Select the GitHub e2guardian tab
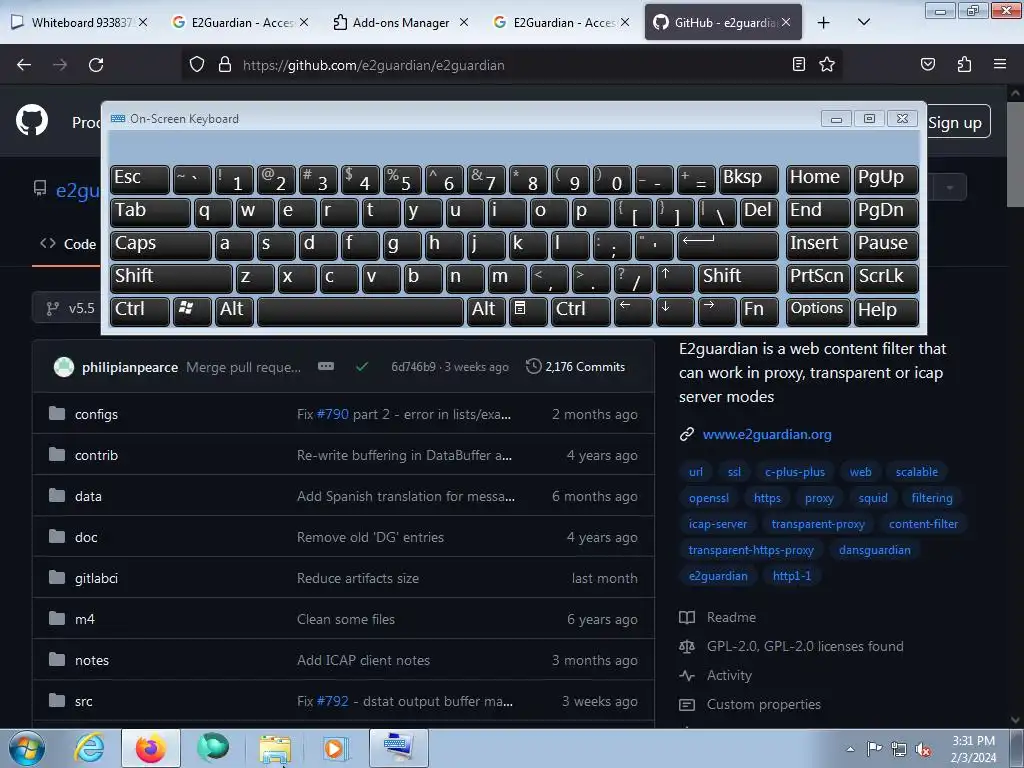This screenshot has height=768, width=1024. pos(723,23)
